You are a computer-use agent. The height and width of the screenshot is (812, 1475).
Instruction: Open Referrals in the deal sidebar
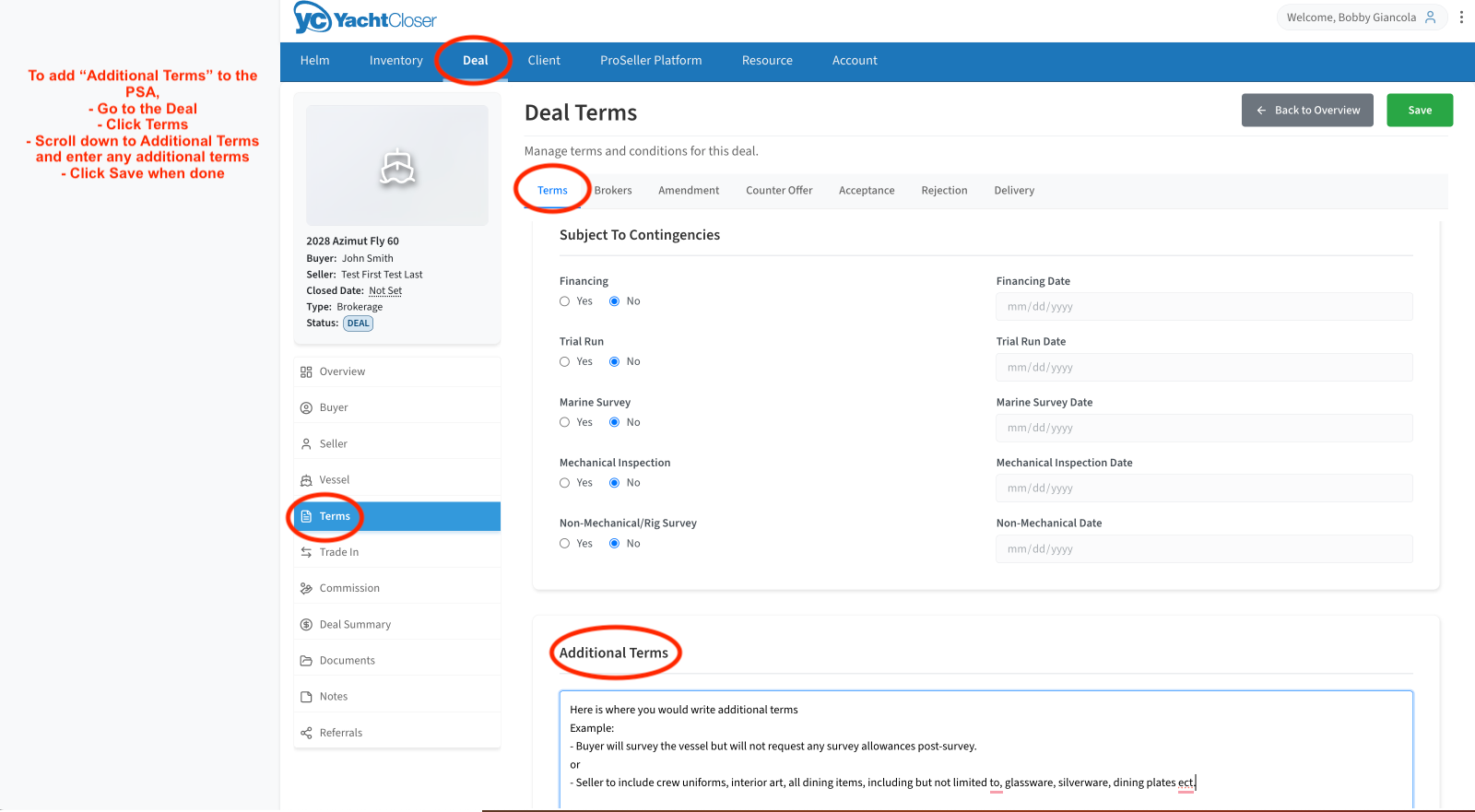coord(397,733)
